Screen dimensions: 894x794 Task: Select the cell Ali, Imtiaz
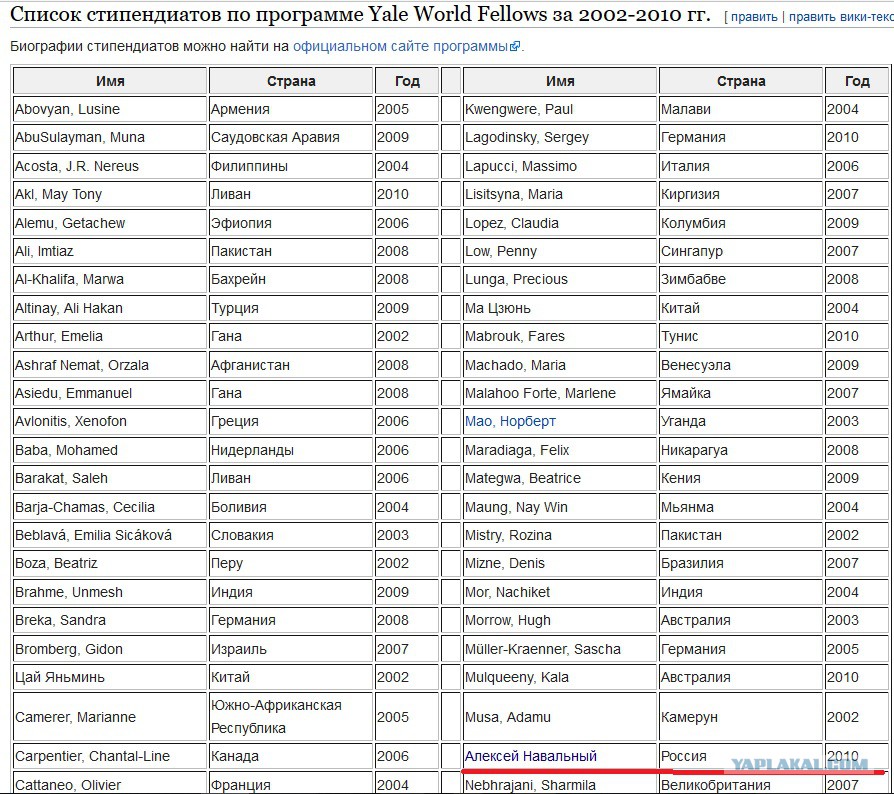110,251
